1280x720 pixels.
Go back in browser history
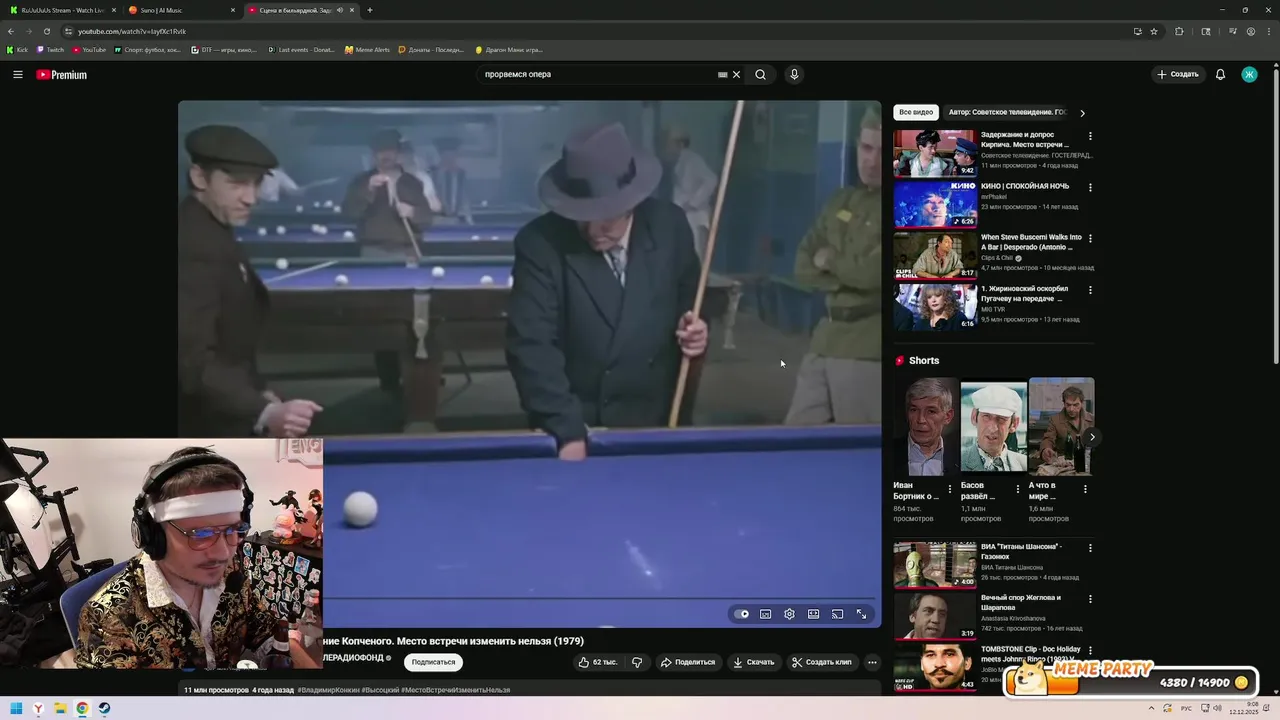point(11,31)
